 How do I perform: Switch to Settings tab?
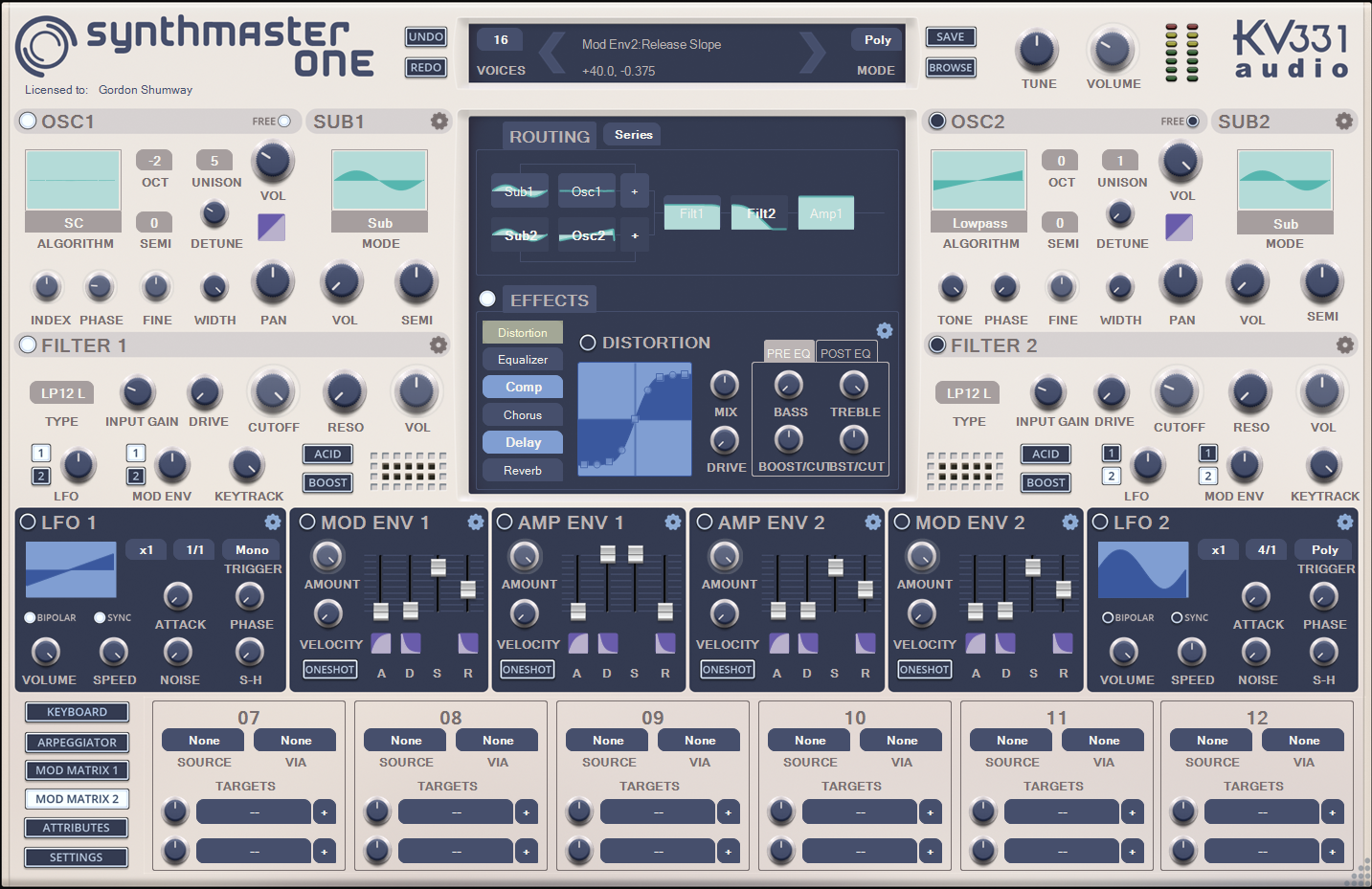pyautogui.click(x=77, y=857)
